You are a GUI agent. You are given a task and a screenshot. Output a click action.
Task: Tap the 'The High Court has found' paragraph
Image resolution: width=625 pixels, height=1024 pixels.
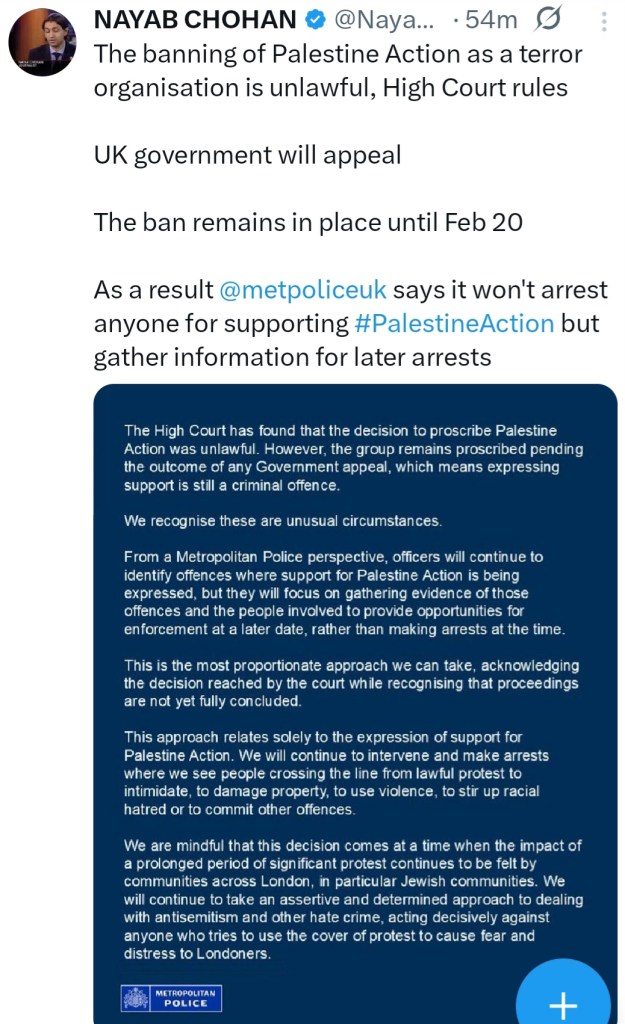pyautogui.click(x=353, y=458)
